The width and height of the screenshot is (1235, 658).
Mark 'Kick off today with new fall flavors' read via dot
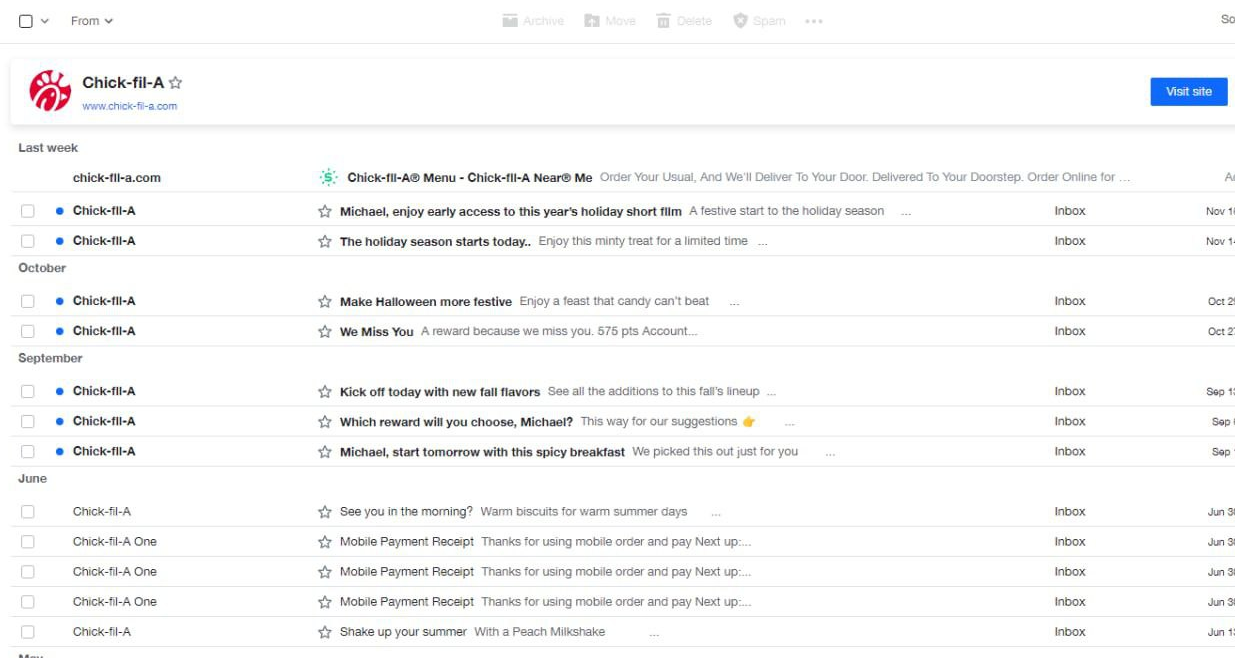[60, 391]
